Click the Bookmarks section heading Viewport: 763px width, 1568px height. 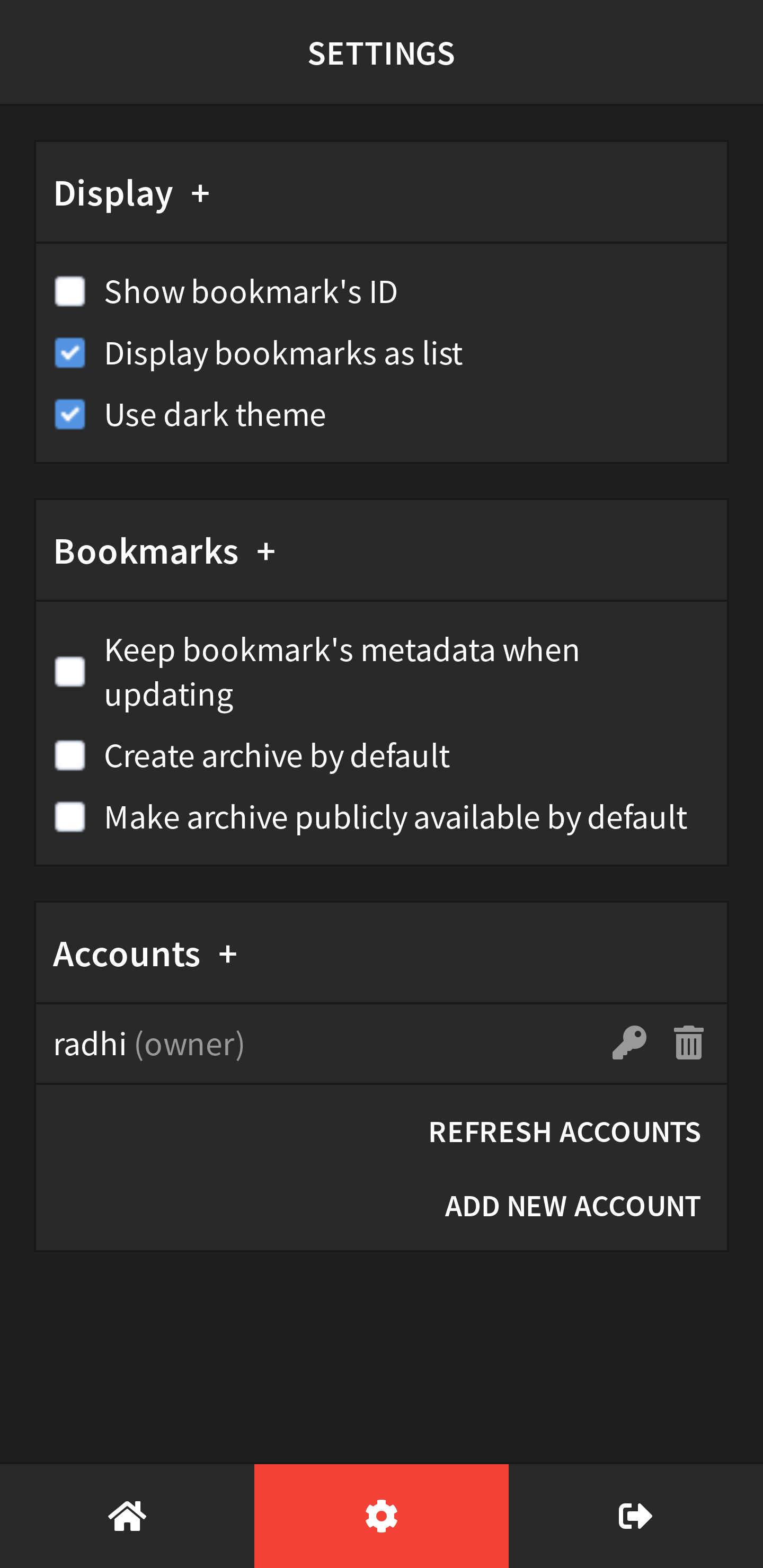click(146, 551)
